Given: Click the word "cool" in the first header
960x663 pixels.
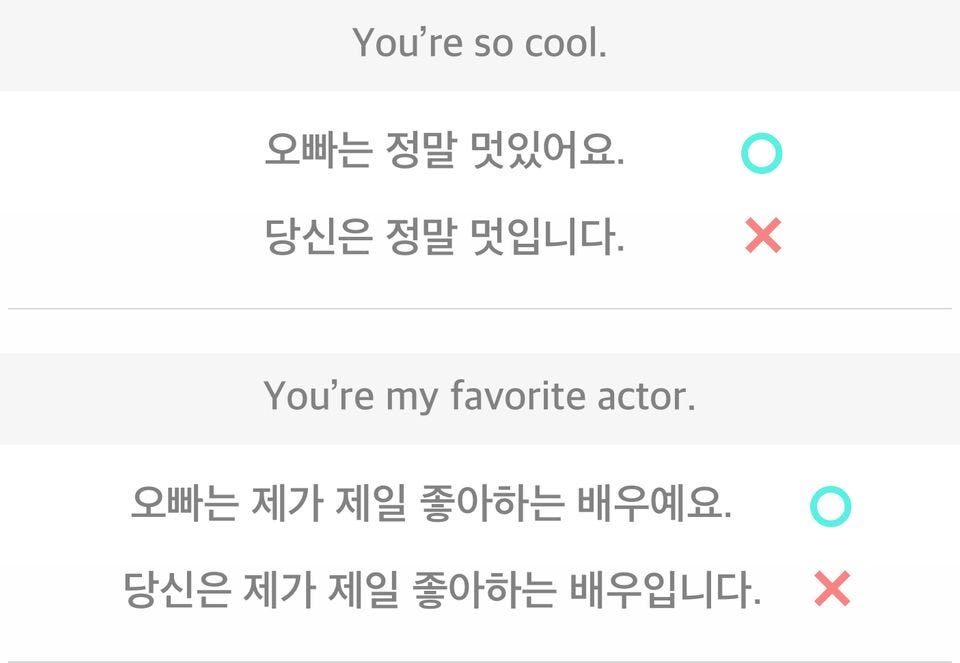Looking at the screenshot, I should tap(564, 44).
